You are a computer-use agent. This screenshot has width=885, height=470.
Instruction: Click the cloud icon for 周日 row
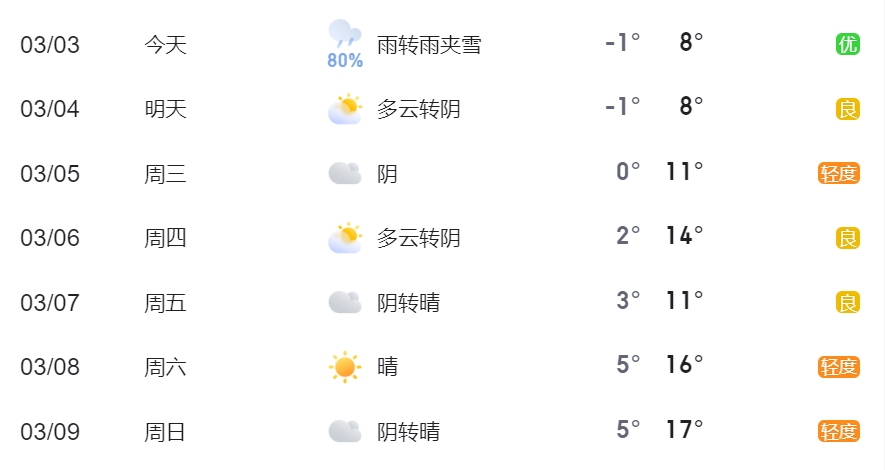[345, 431]
